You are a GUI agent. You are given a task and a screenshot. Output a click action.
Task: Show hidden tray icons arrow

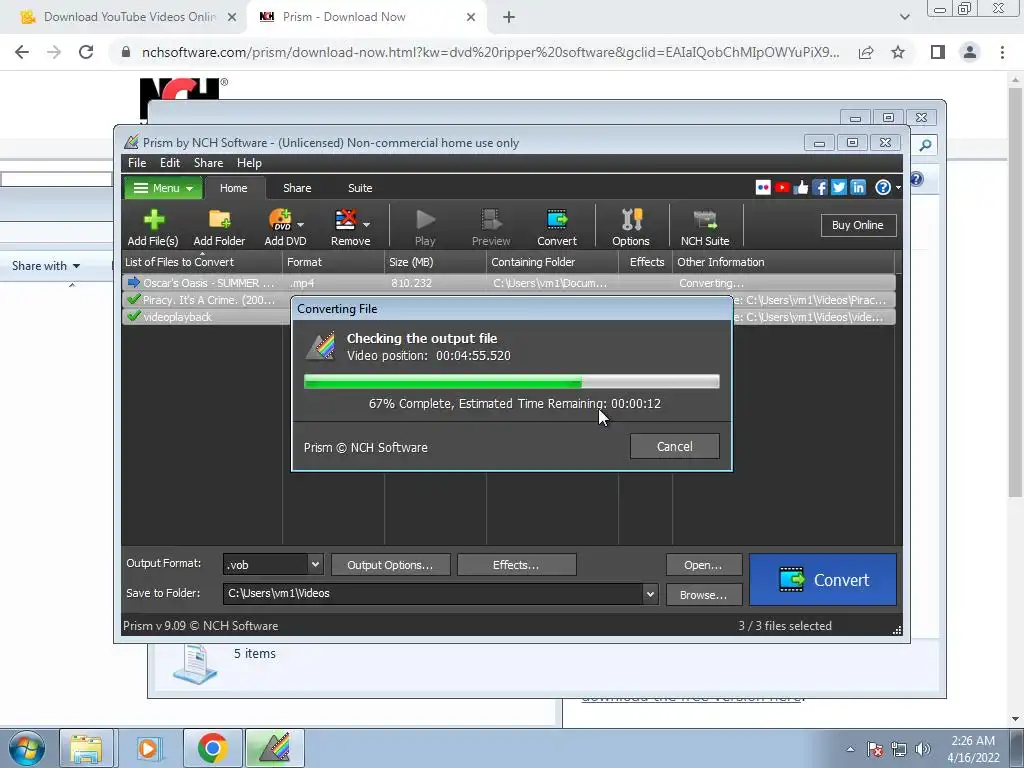(x=850, y=749)
